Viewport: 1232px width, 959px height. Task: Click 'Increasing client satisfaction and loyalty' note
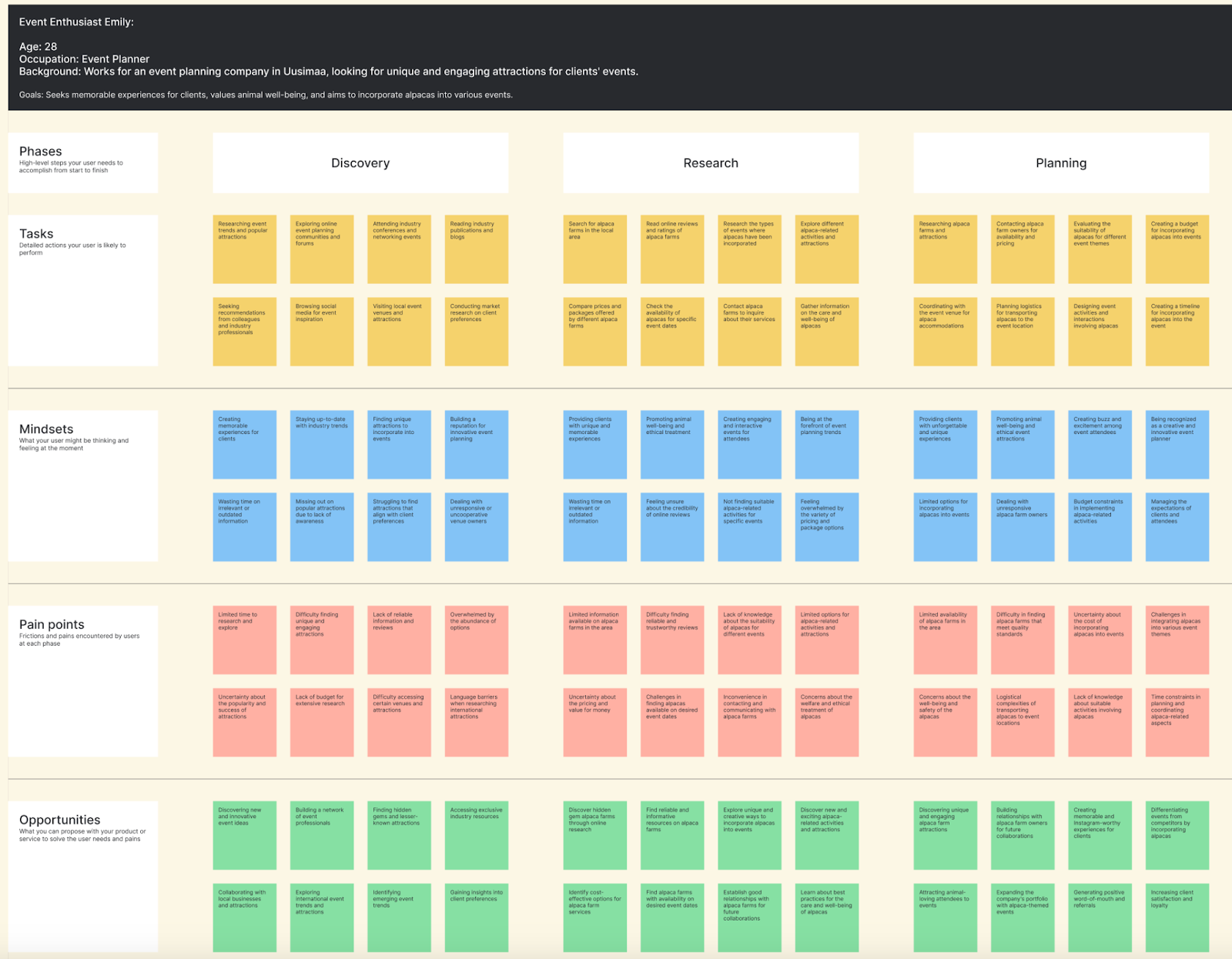1177,917
